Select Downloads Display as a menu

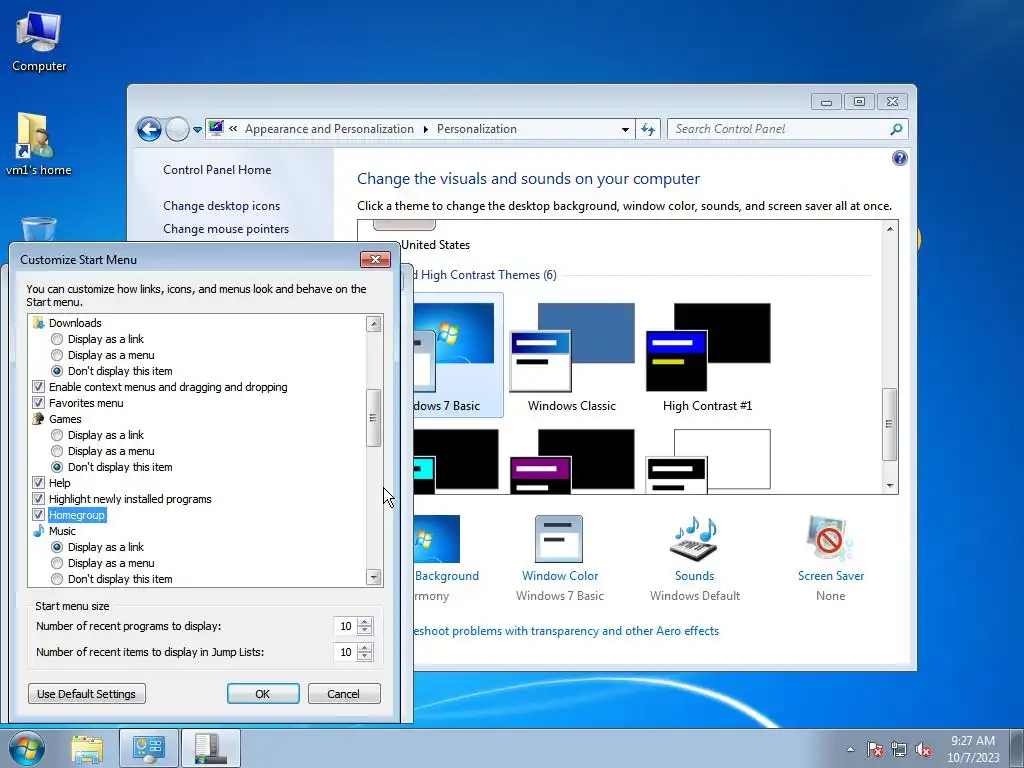57,355
